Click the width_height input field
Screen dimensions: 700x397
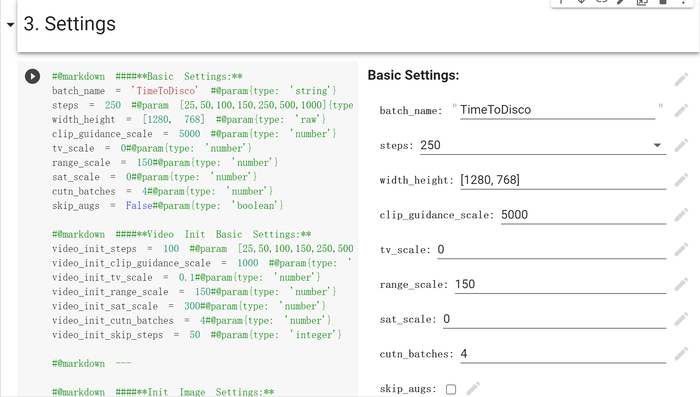(563, 180)
